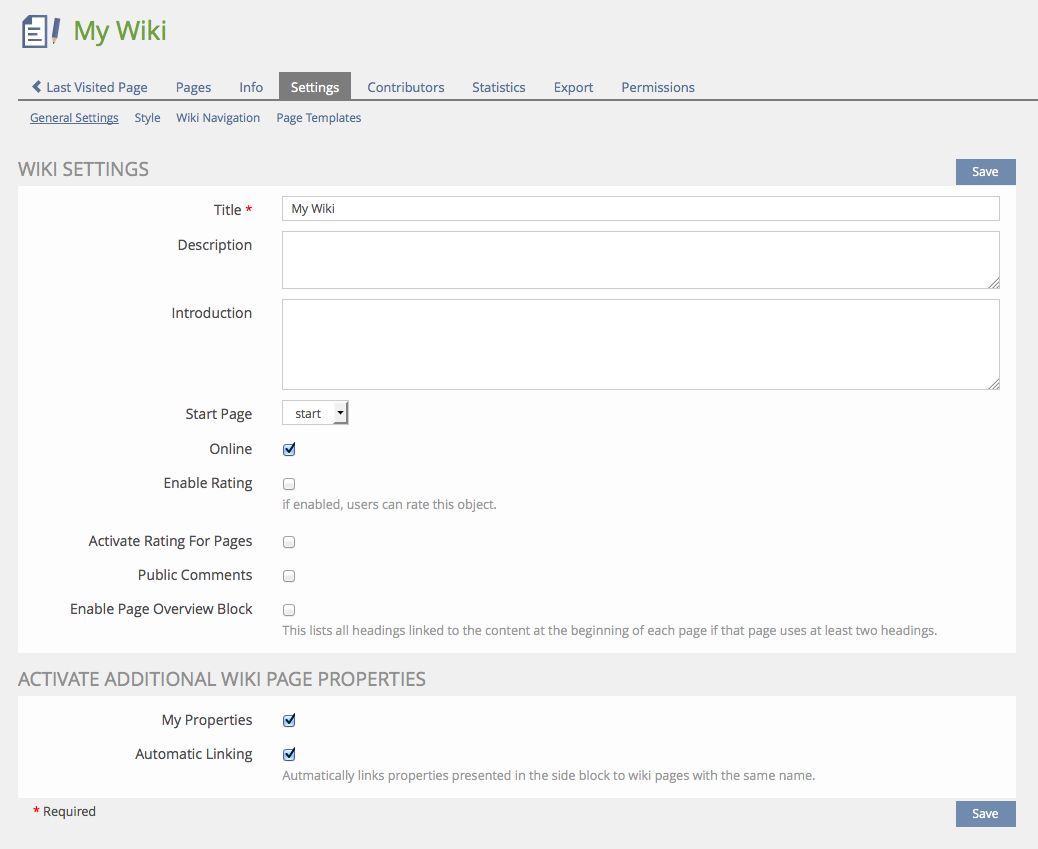
Task: Open the Pages tab
Action: [193, 87]
